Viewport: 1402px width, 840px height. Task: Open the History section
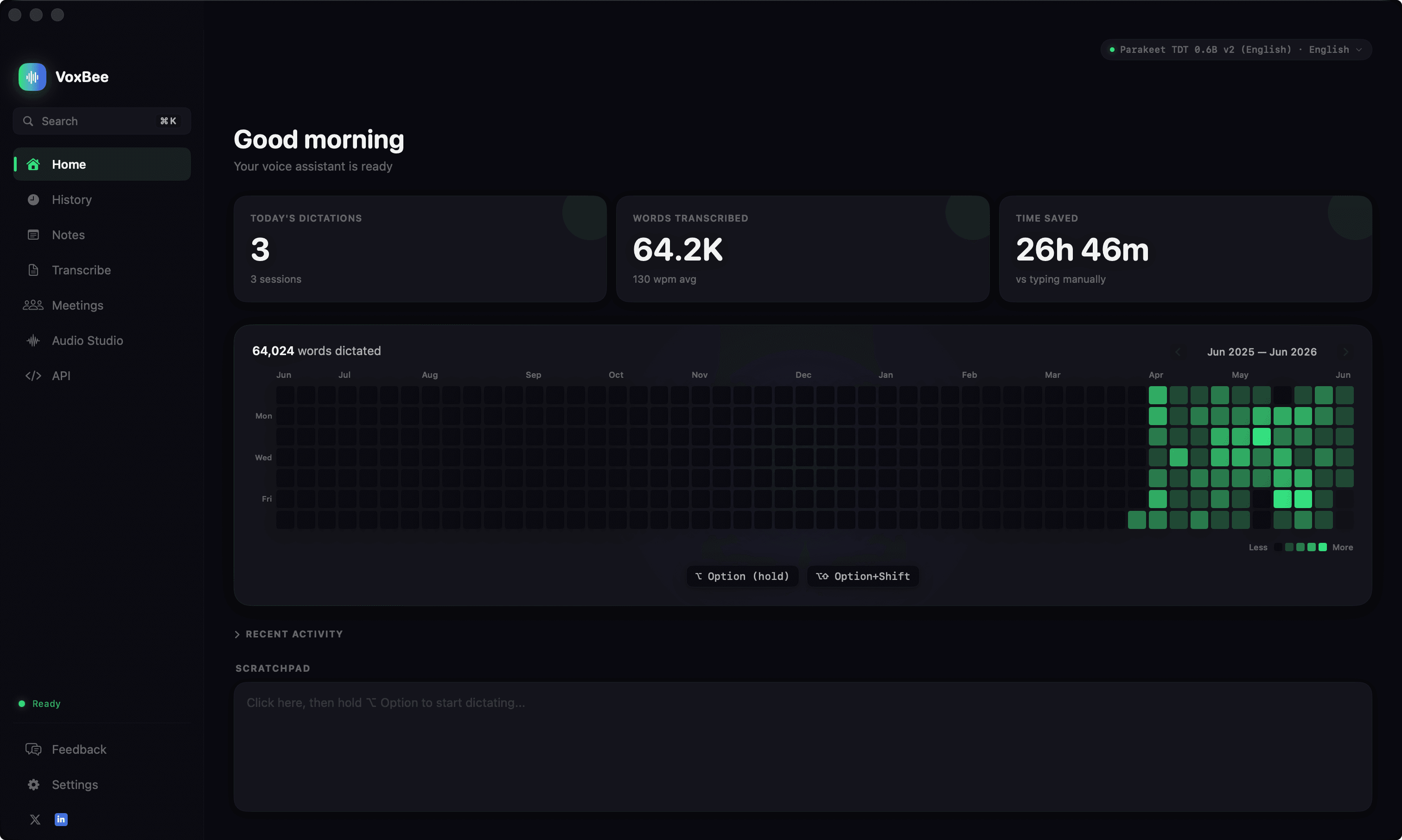click(102, 199)
